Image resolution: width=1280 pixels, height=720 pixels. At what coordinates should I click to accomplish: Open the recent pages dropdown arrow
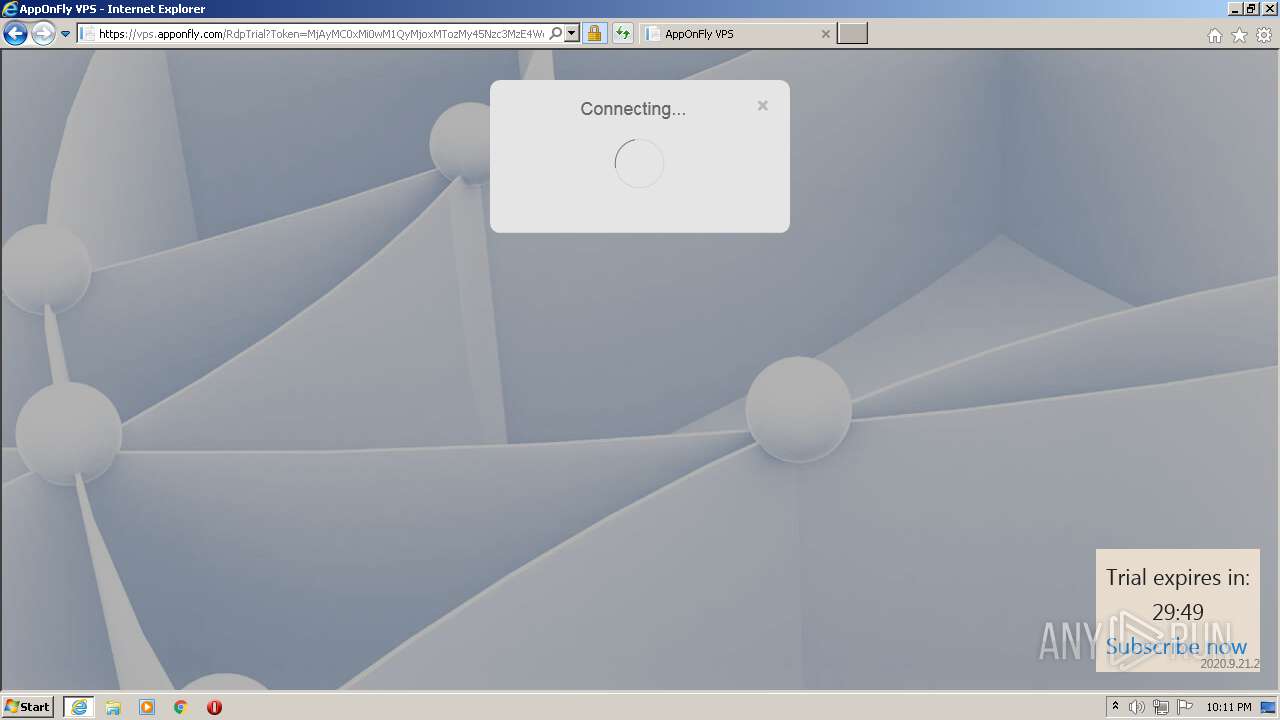[66, 34]
